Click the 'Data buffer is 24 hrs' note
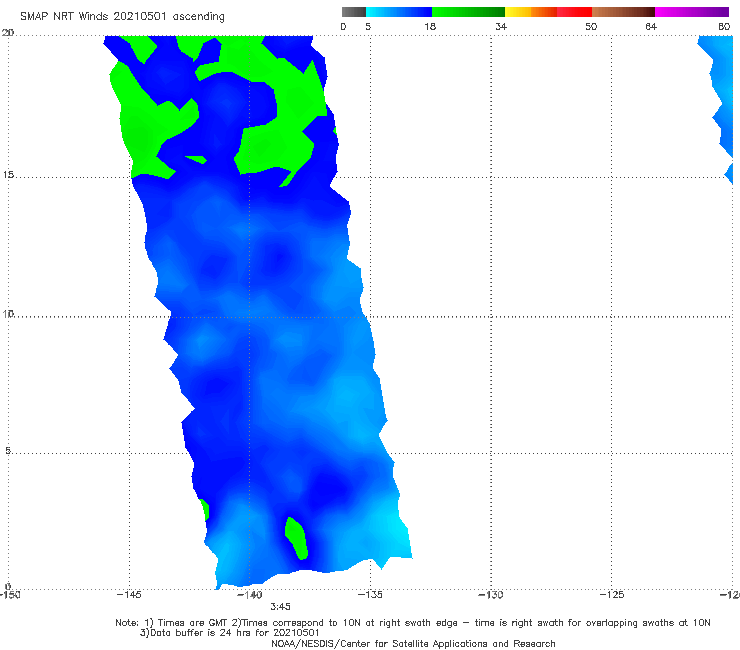Viewport: 740px width, 650px height. [x=229, y=633]
